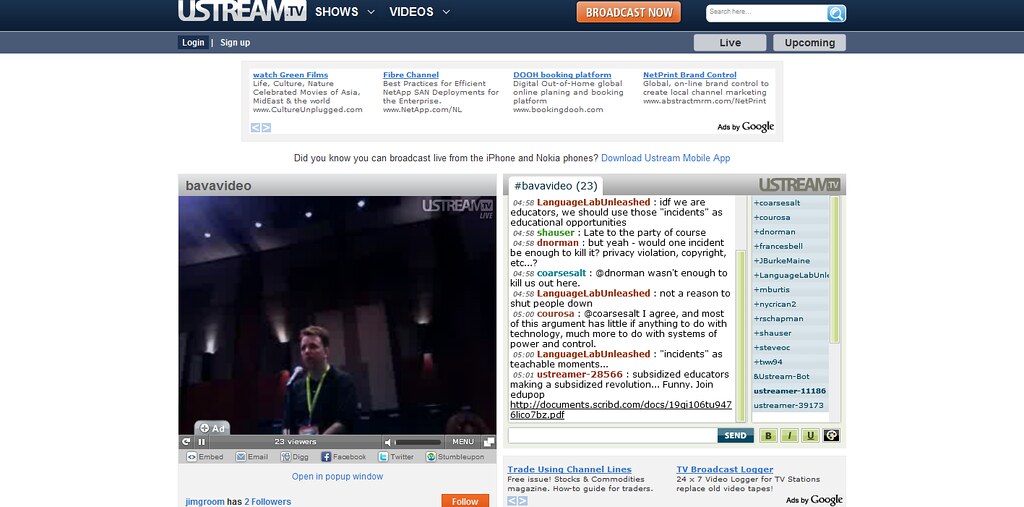Image resolution: width=1024 pixels, height=507 pixels.
Task: Click the refresh stream icon in player
Action: (x=186, y=442)
